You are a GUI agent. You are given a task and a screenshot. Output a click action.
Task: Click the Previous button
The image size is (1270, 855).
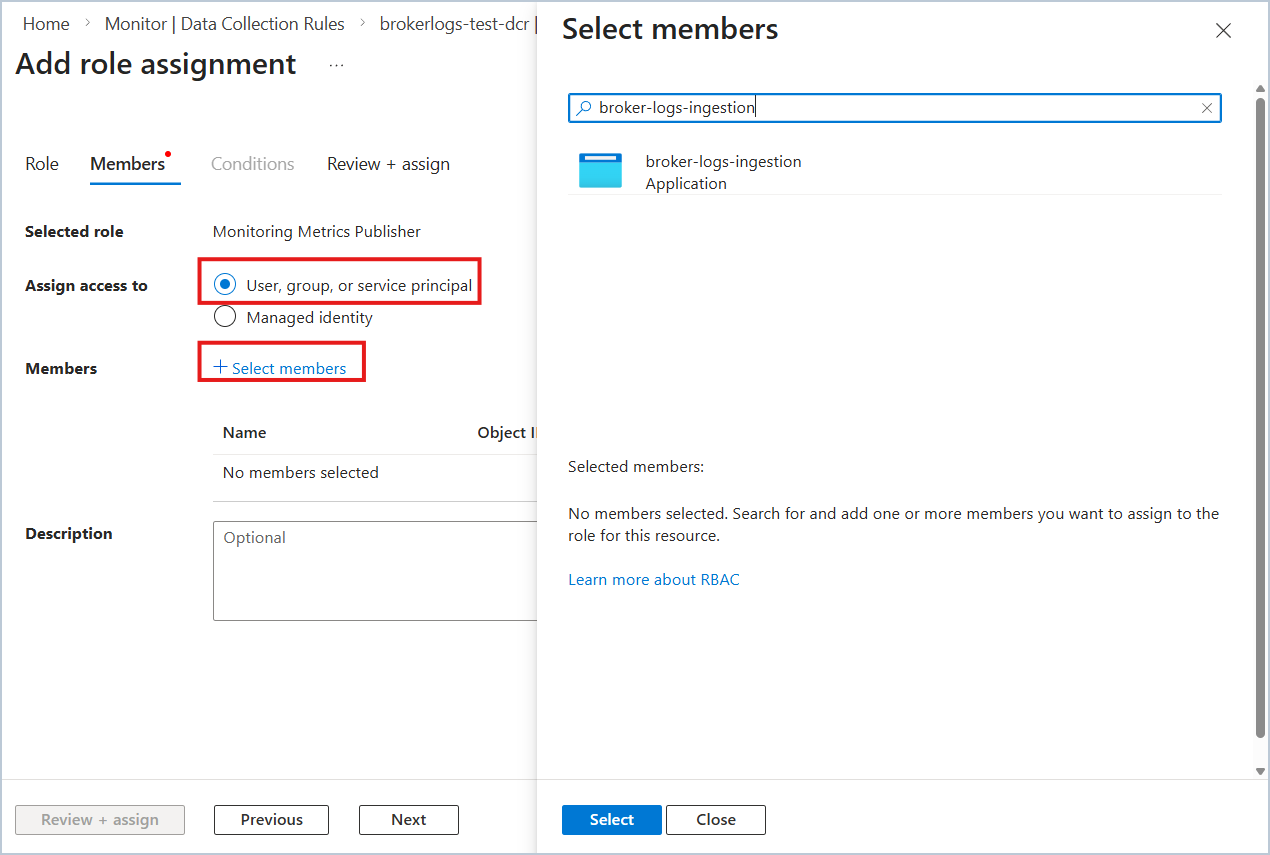[272, 820]
